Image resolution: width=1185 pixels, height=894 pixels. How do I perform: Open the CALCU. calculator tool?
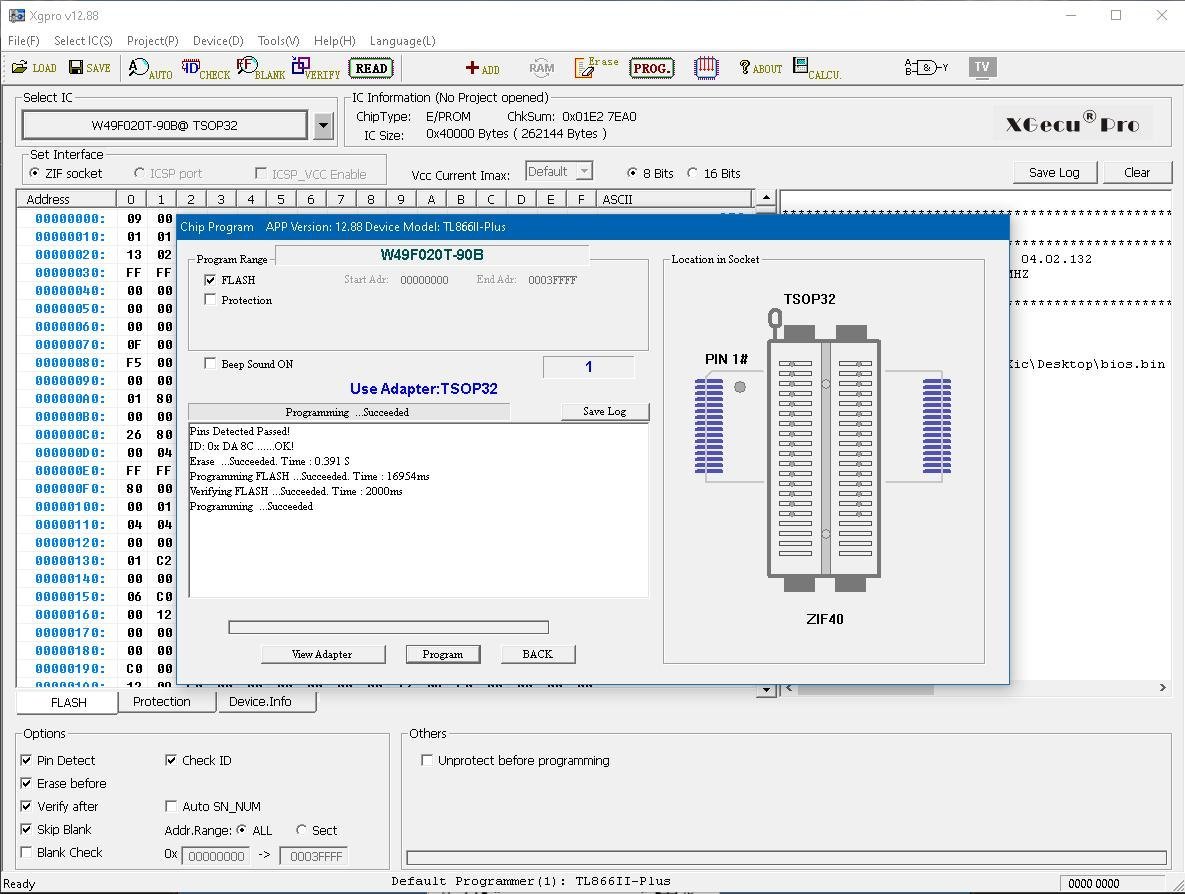point(817,69)
